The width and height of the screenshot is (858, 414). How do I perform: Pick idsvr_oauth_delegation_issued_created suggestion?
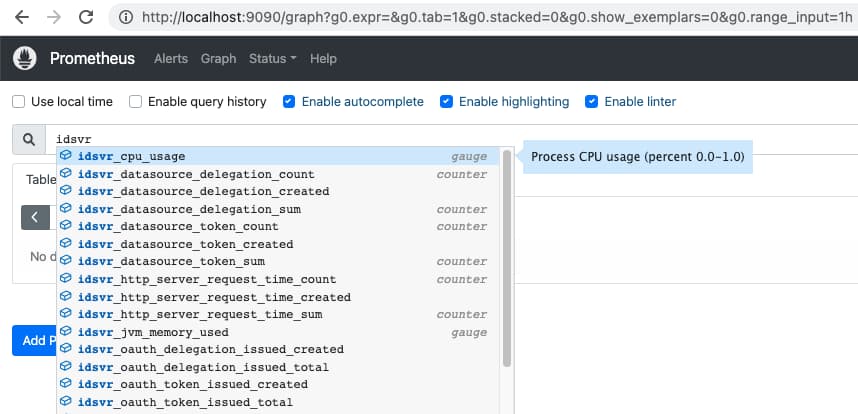[x=278, y=349]
